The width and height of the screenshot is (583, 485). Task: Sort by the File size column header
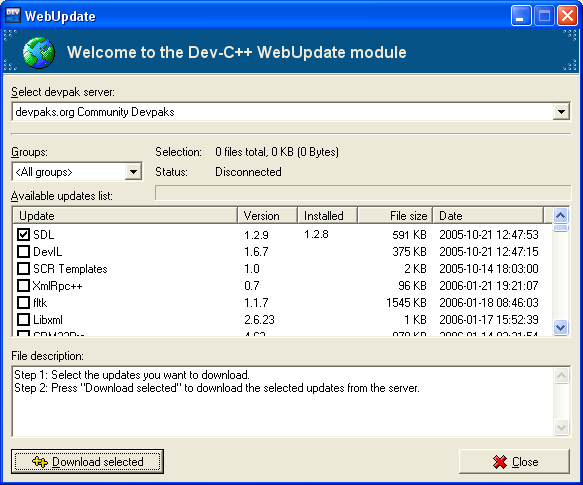pos(395,216)
